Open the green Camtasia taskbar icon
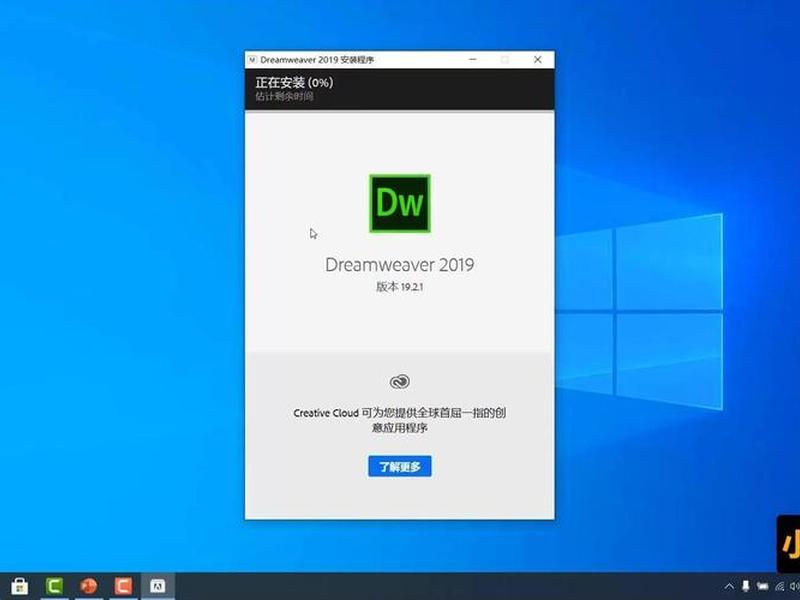Image resolution: width=800 pixels, height=600 pixels. click(x=54, y=586)
